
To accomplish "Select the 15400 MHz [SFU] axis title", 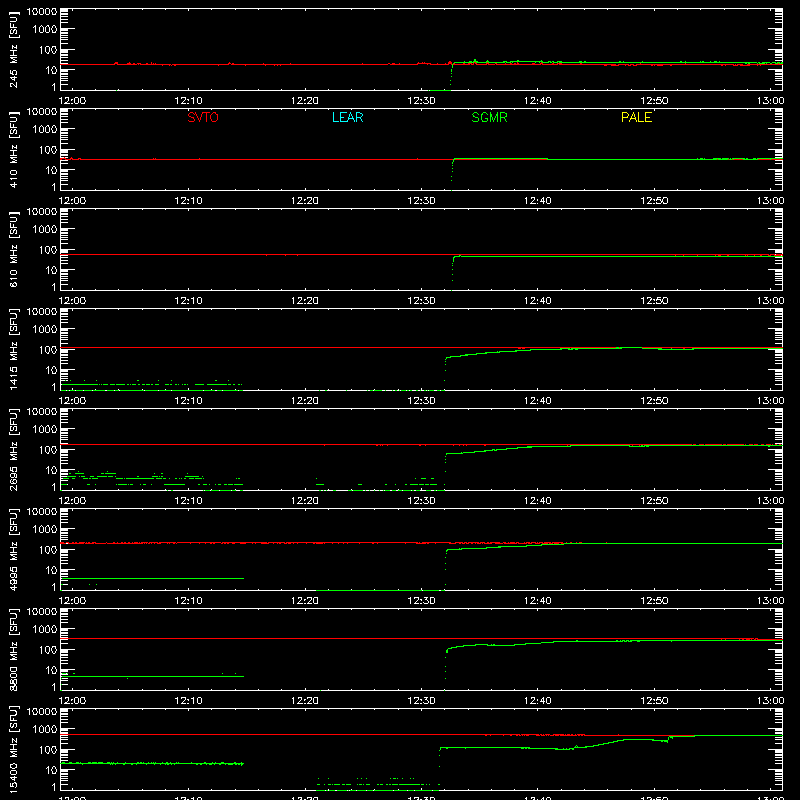I will [13, 749].
